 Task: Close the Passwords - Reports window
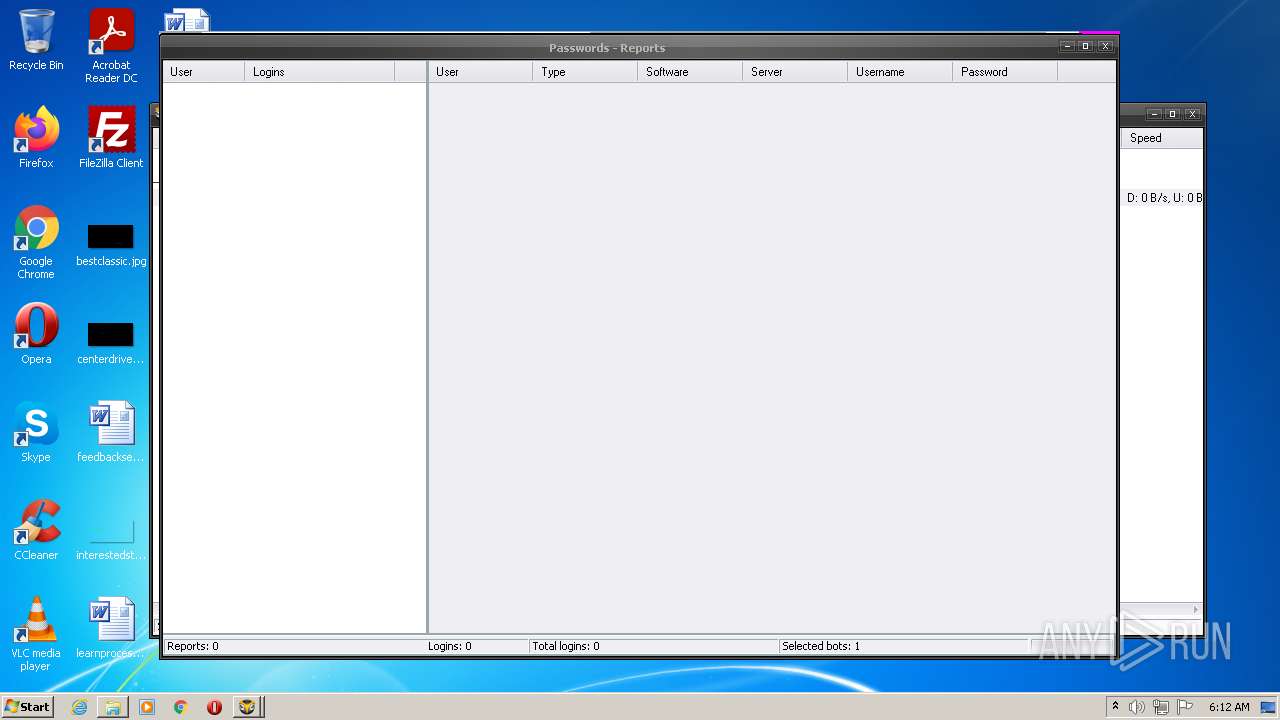point(1105,46)
